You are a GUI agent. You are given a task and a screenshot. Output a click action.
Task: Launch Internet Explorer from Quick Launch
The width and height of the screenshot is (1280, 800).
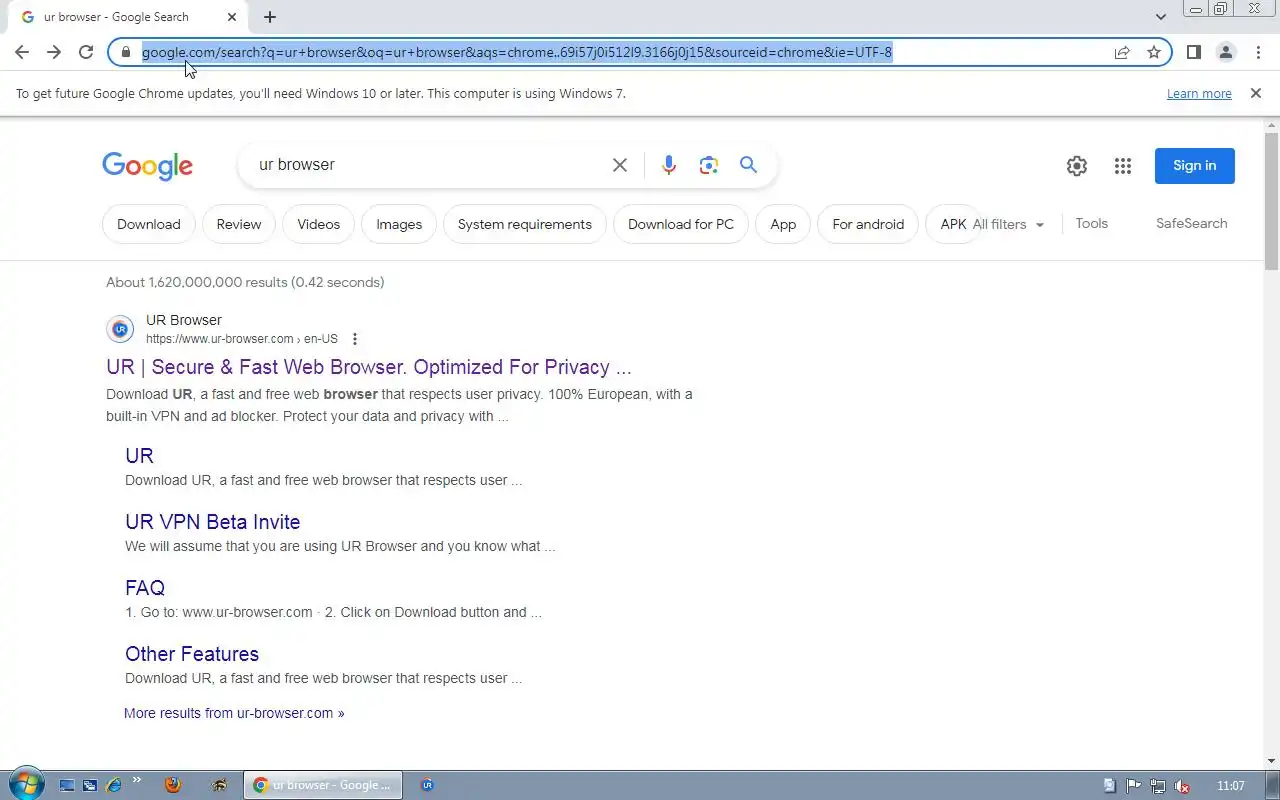(113, 785)
